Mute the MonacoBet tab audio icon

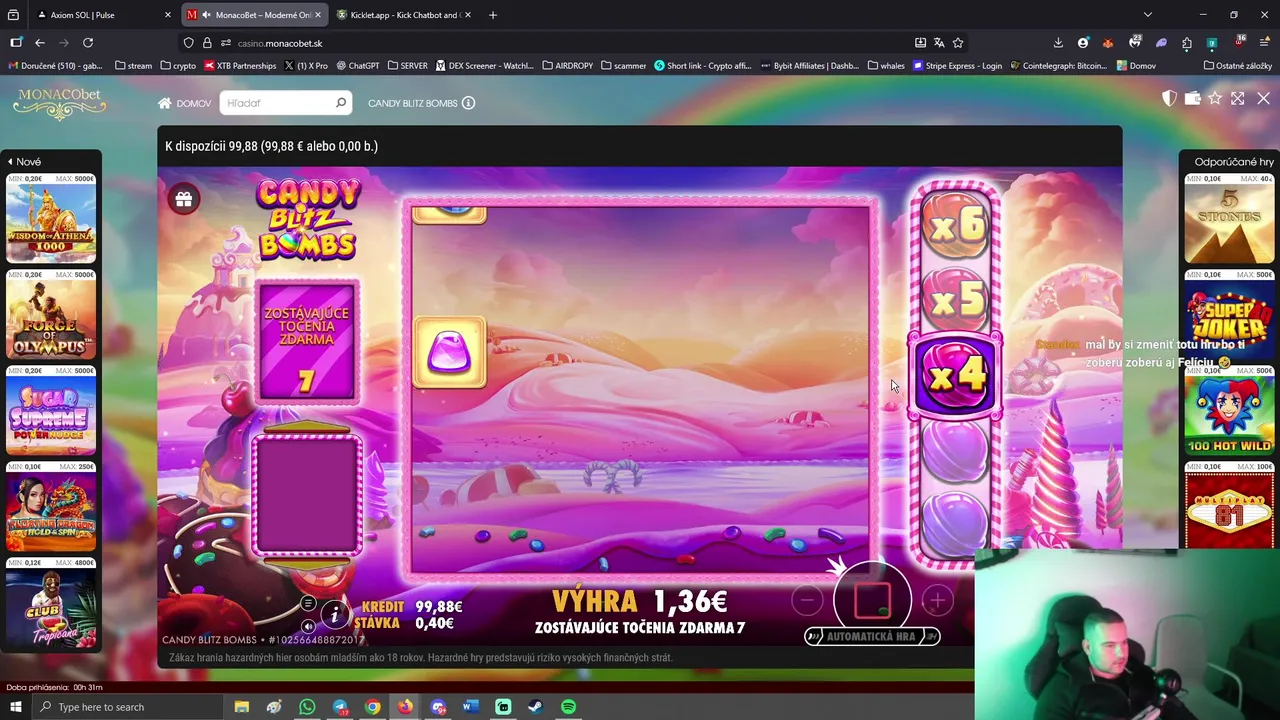[207, 15]
